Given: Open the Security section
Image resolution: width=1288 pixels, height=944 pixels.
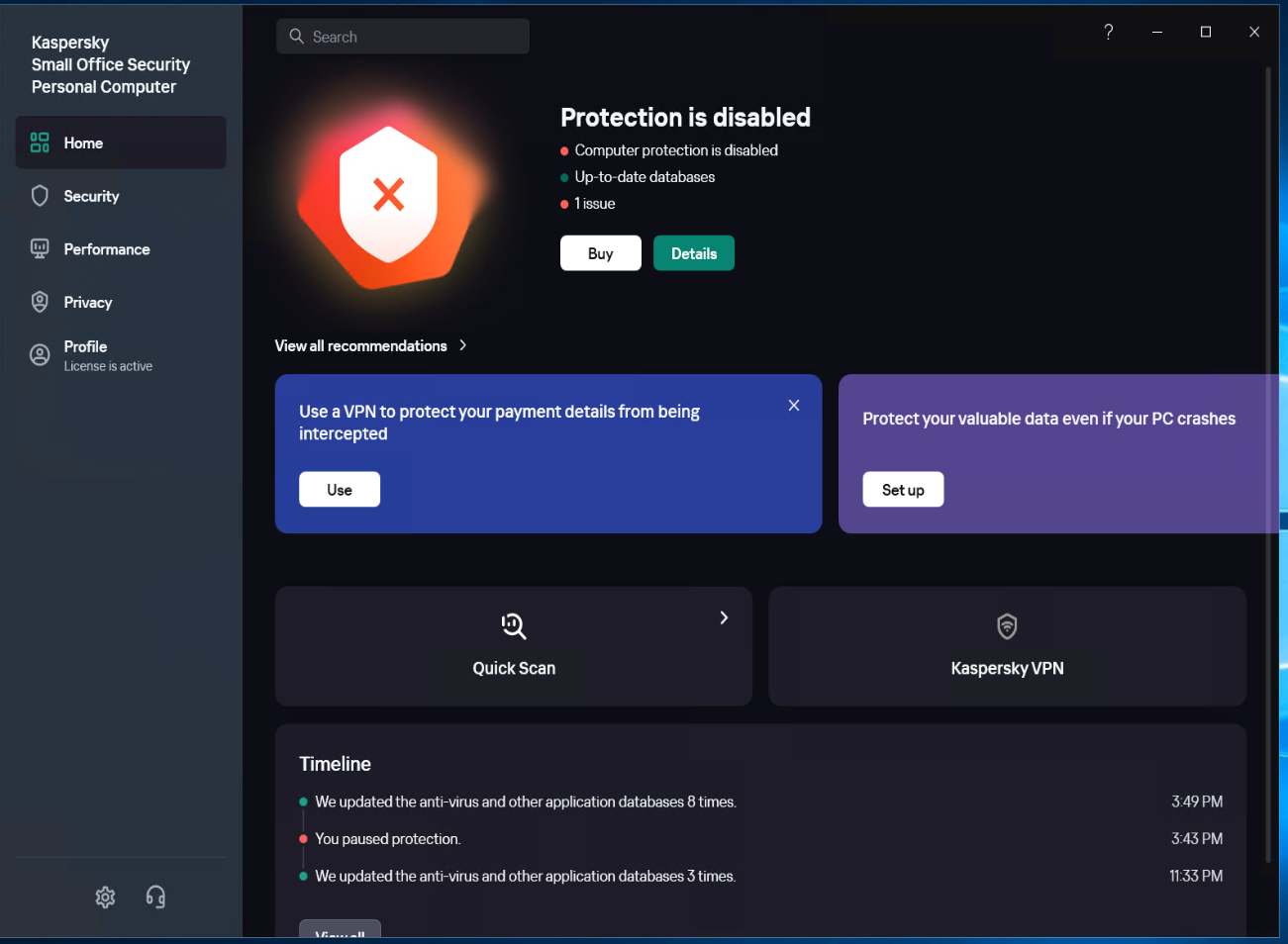Looking at the screenshot, I should point(121,196).
